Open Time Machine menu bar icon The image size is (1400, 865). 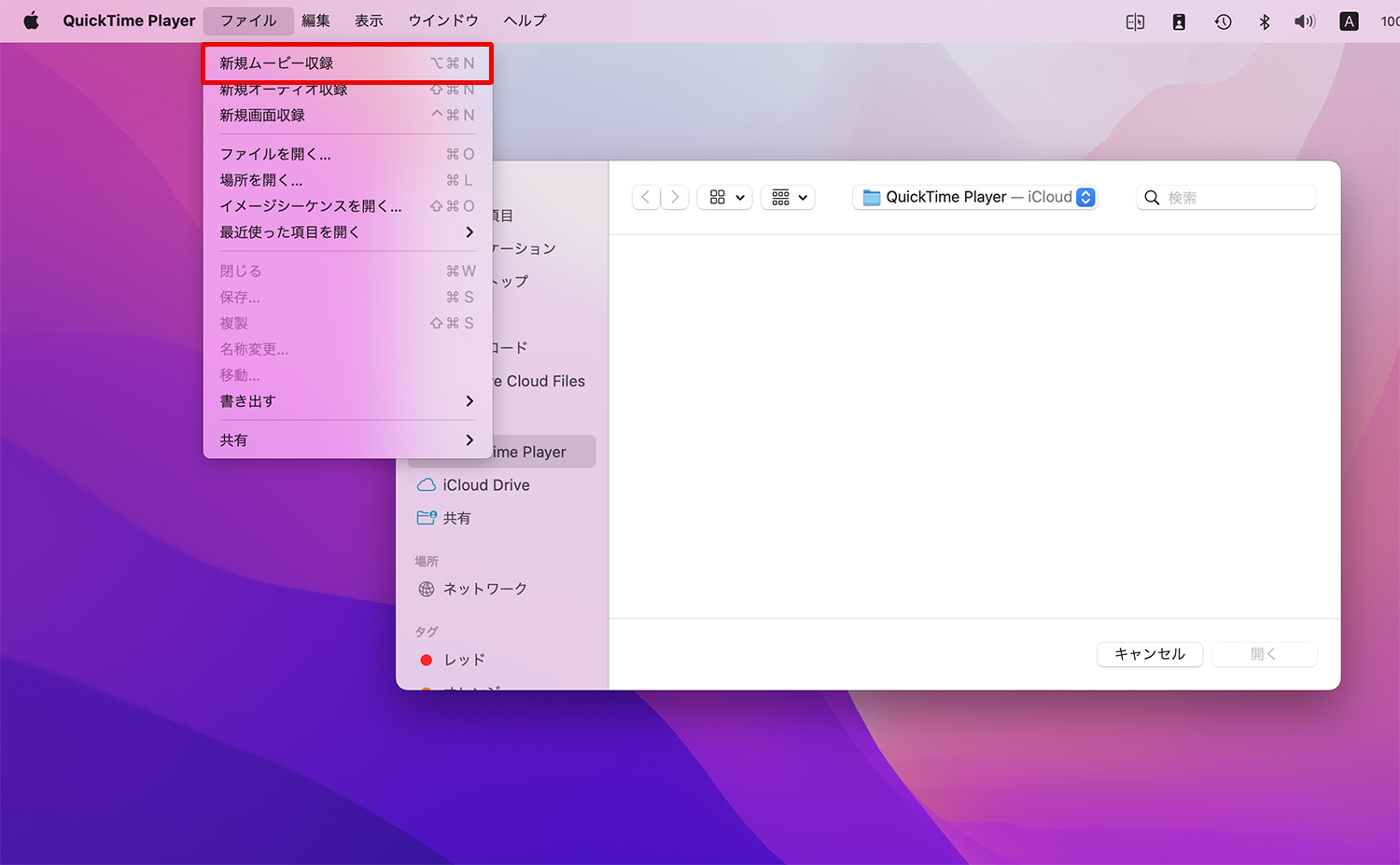[1223, 21]
